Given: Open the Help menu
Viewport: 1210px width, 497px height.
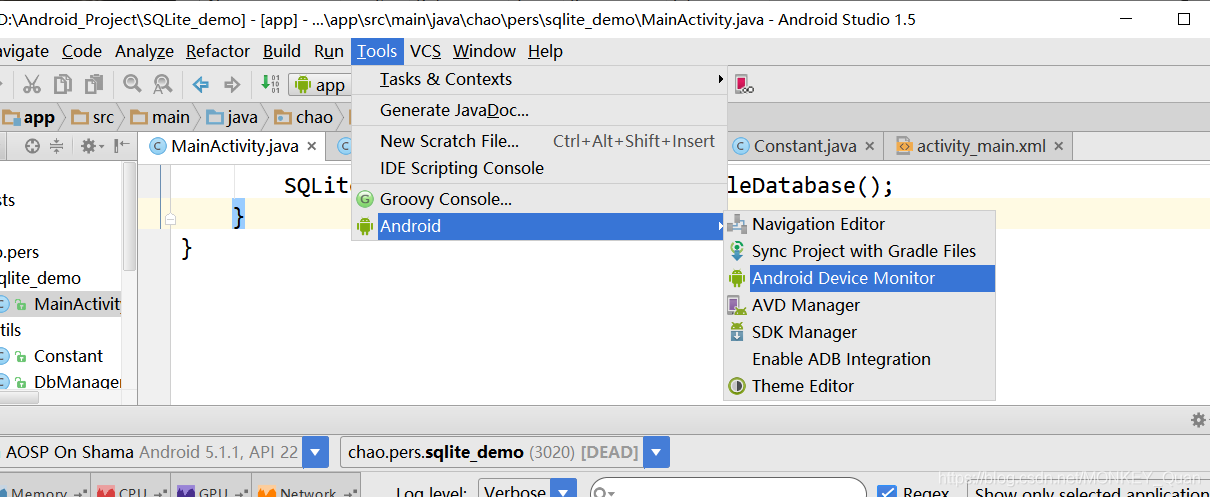Looking at the screenshot, I should 545,51.
